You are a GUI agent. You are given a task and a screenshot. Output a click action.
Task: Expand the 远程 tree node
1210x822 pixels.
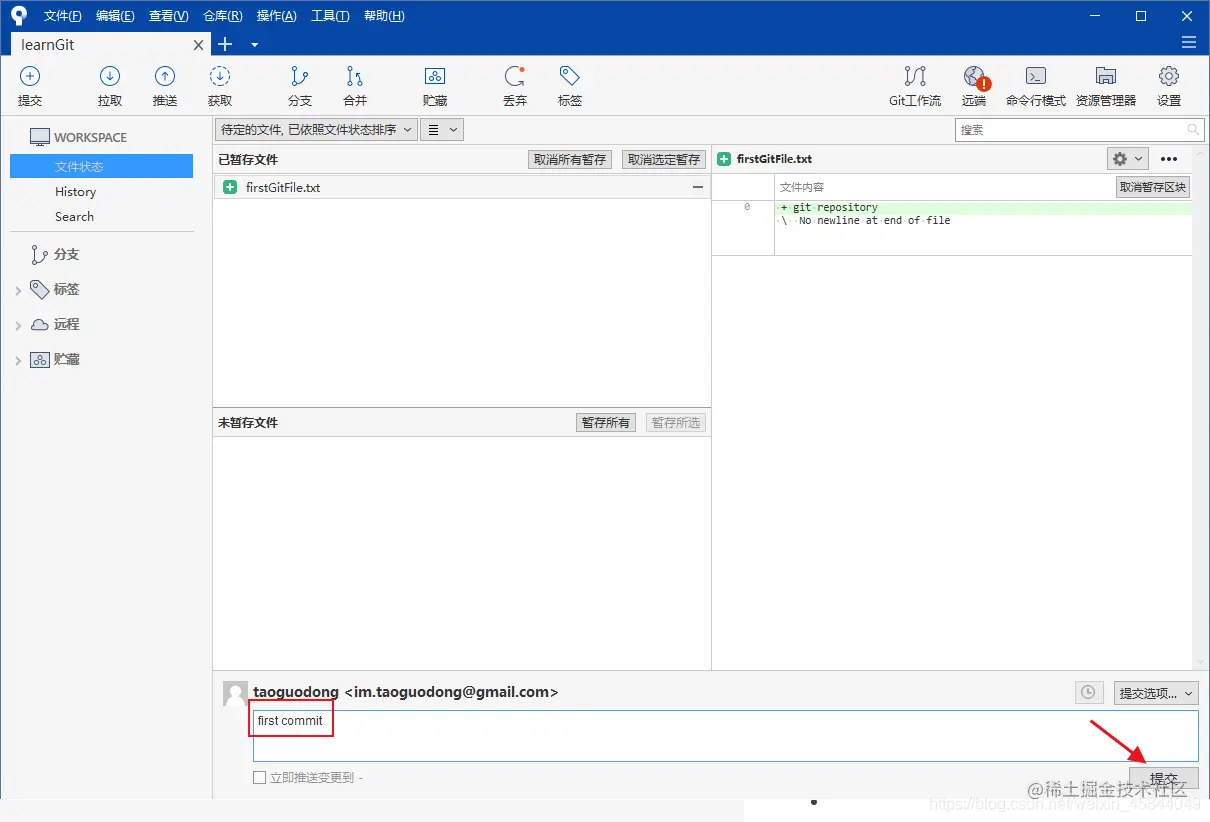tap(18, 325)
